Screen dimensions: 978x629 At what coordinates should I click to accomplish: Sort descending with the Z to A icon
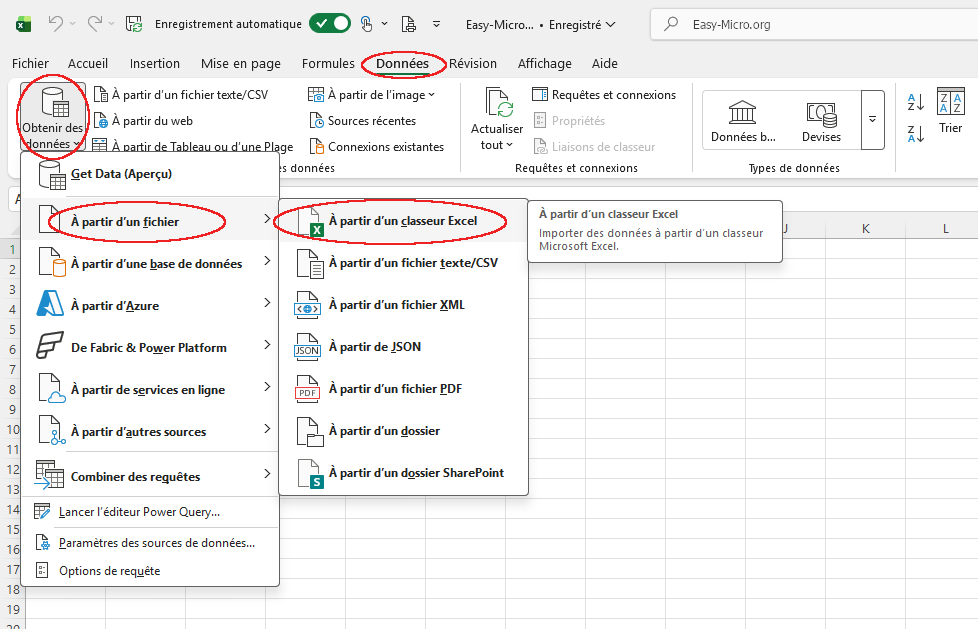click(915, 133)
